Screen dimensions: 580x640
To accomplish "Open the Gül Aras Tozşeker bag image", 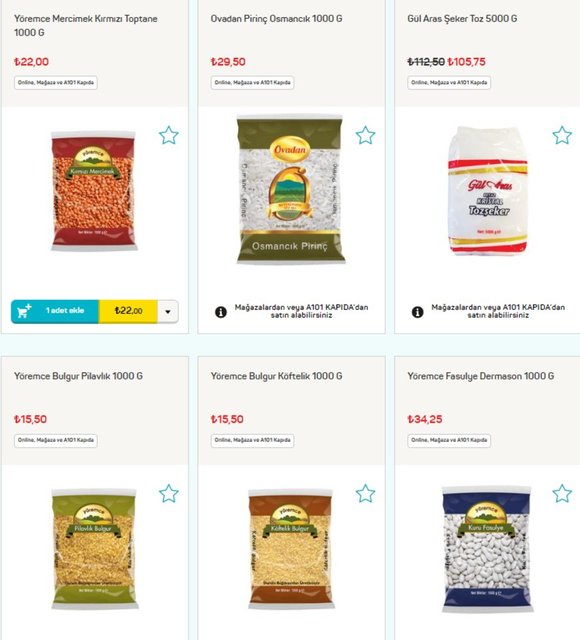I will (x=487, y=191).
